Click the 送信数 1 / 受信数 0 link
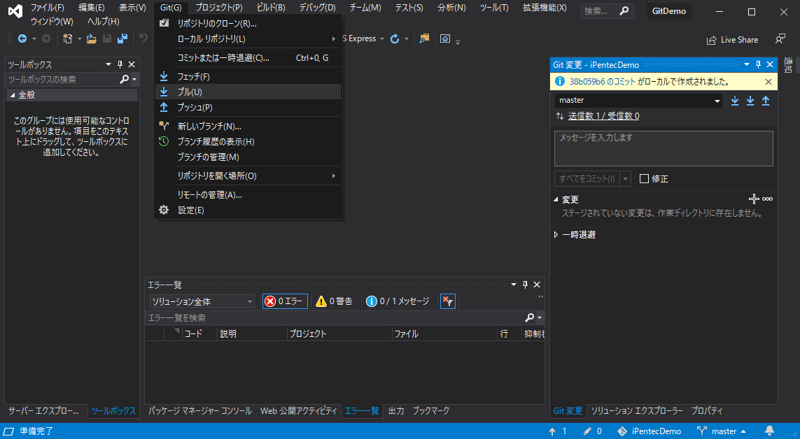 pyautogui.click(x=604, y=116)
